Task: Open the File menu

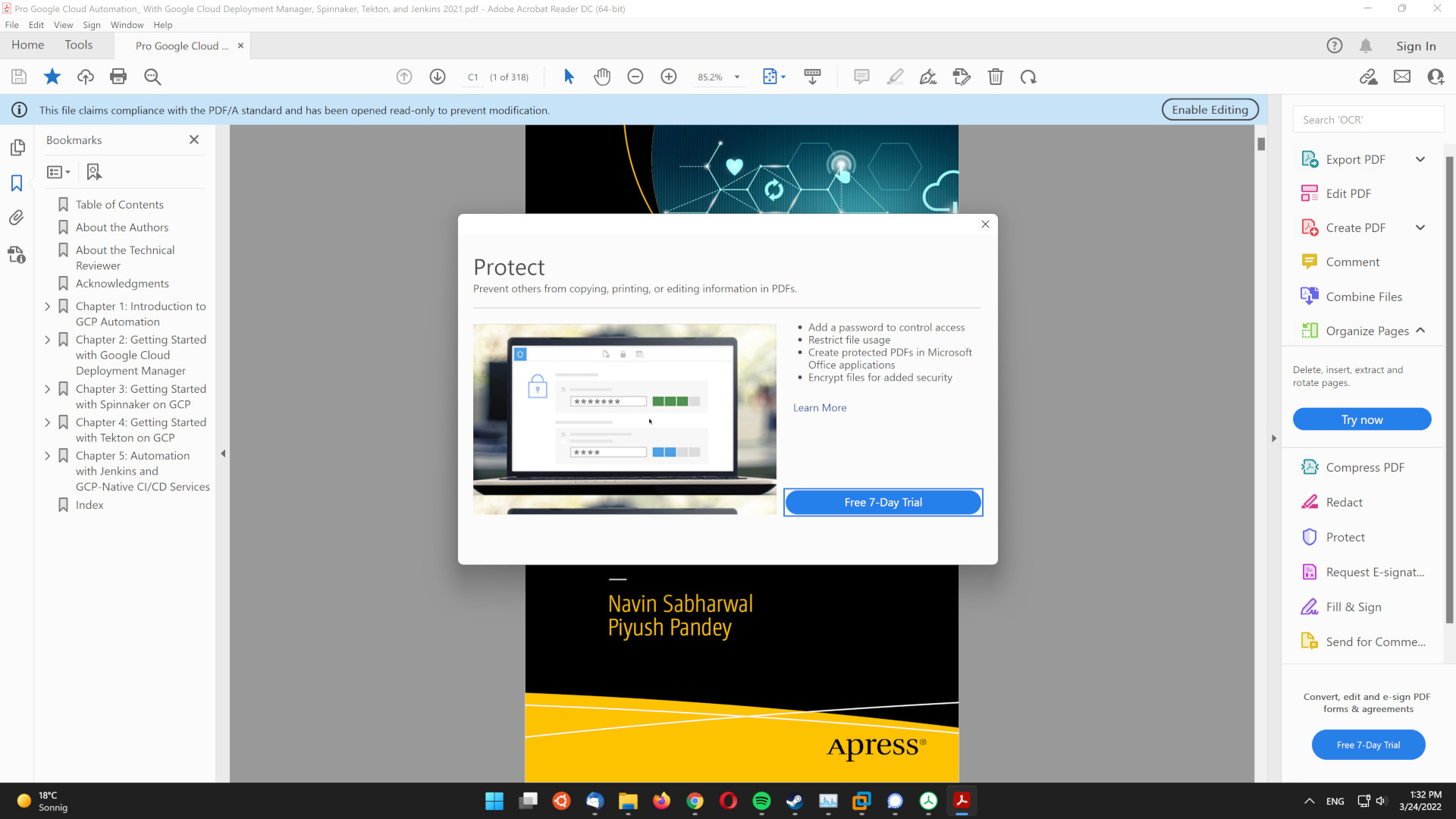Action: point(12,25)
